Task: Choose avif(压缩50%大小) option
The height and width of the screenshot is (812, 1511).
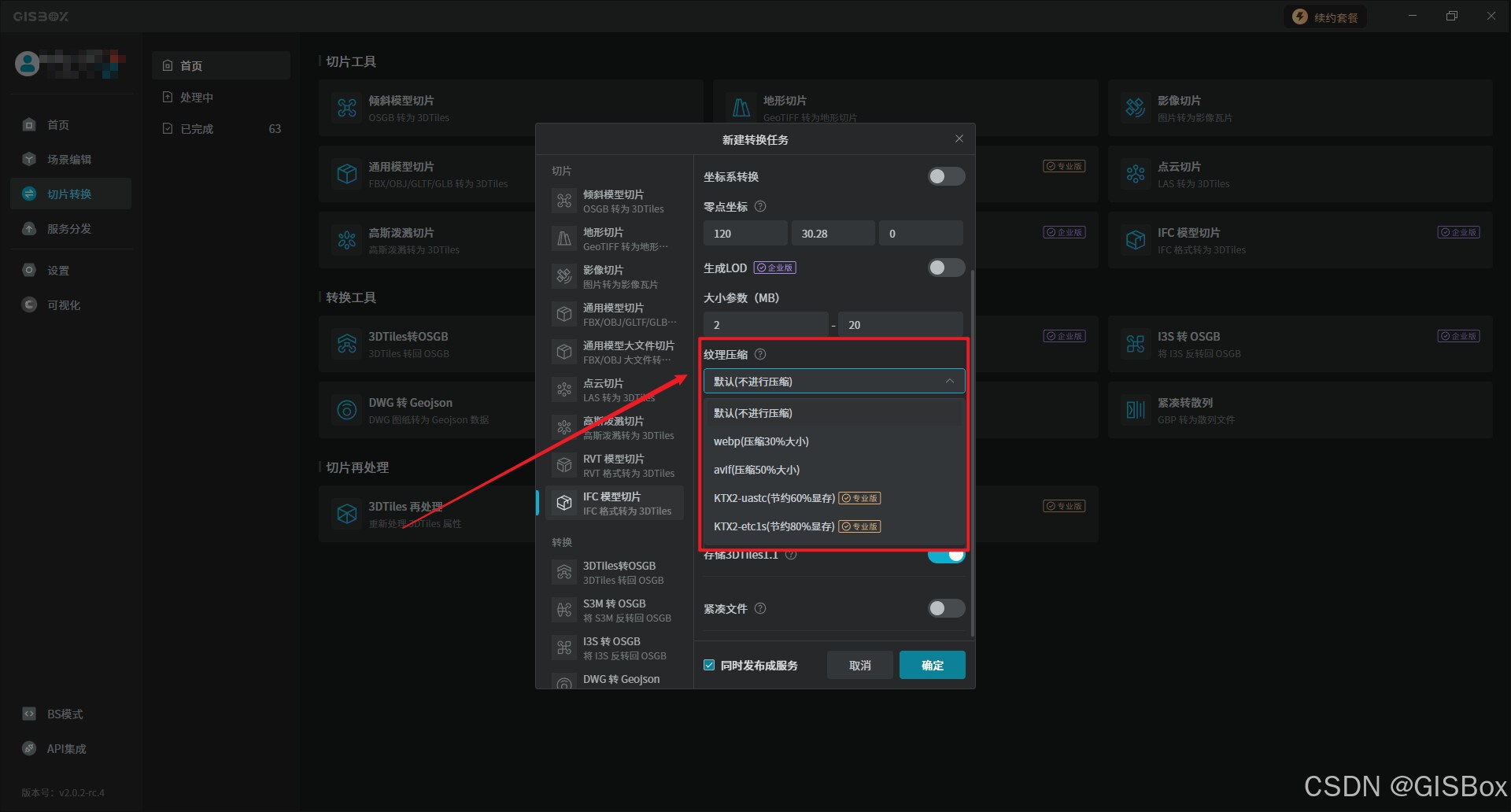Action: [834, 470]
